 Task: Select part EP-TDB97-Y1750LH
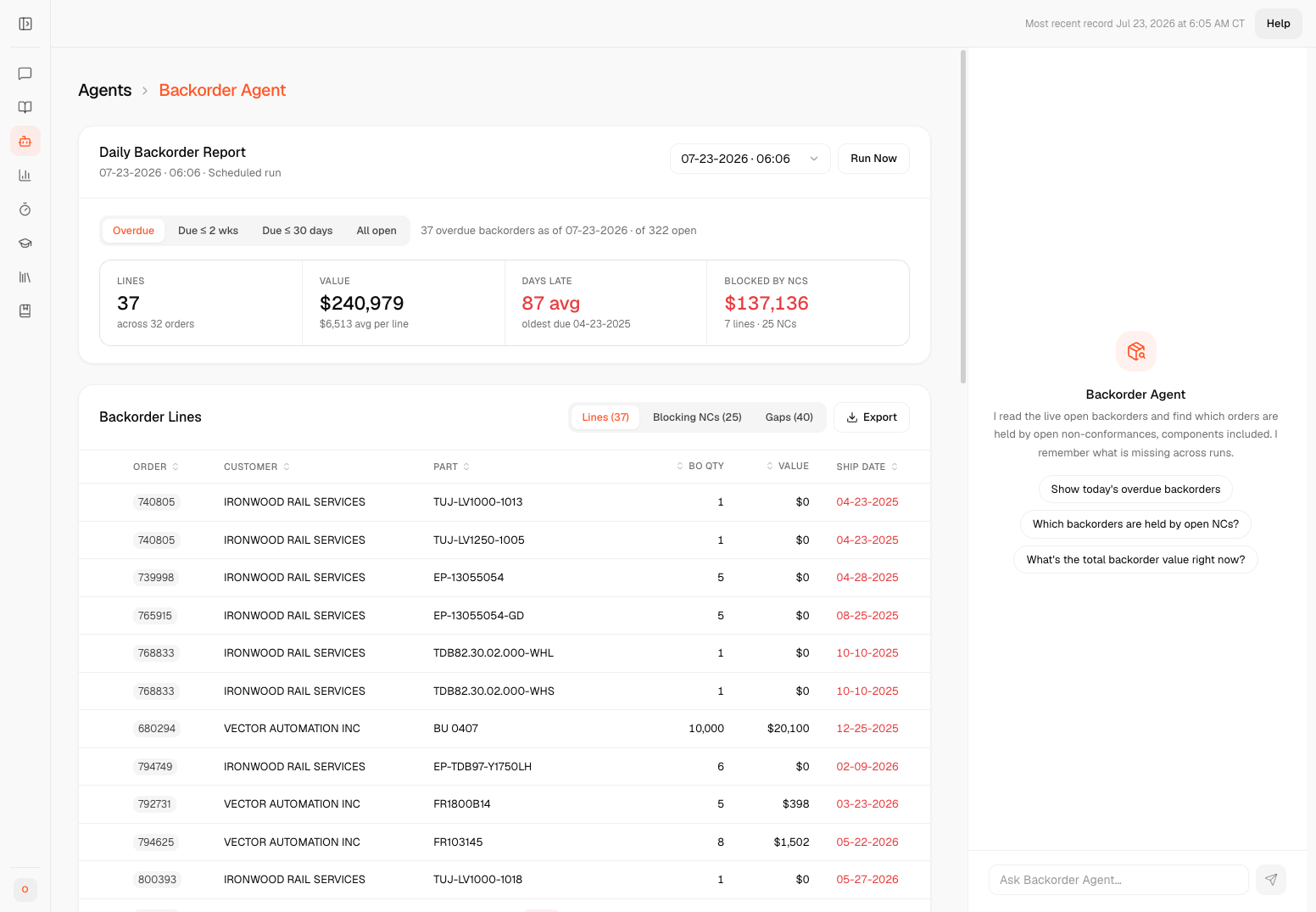pos(482,767)
